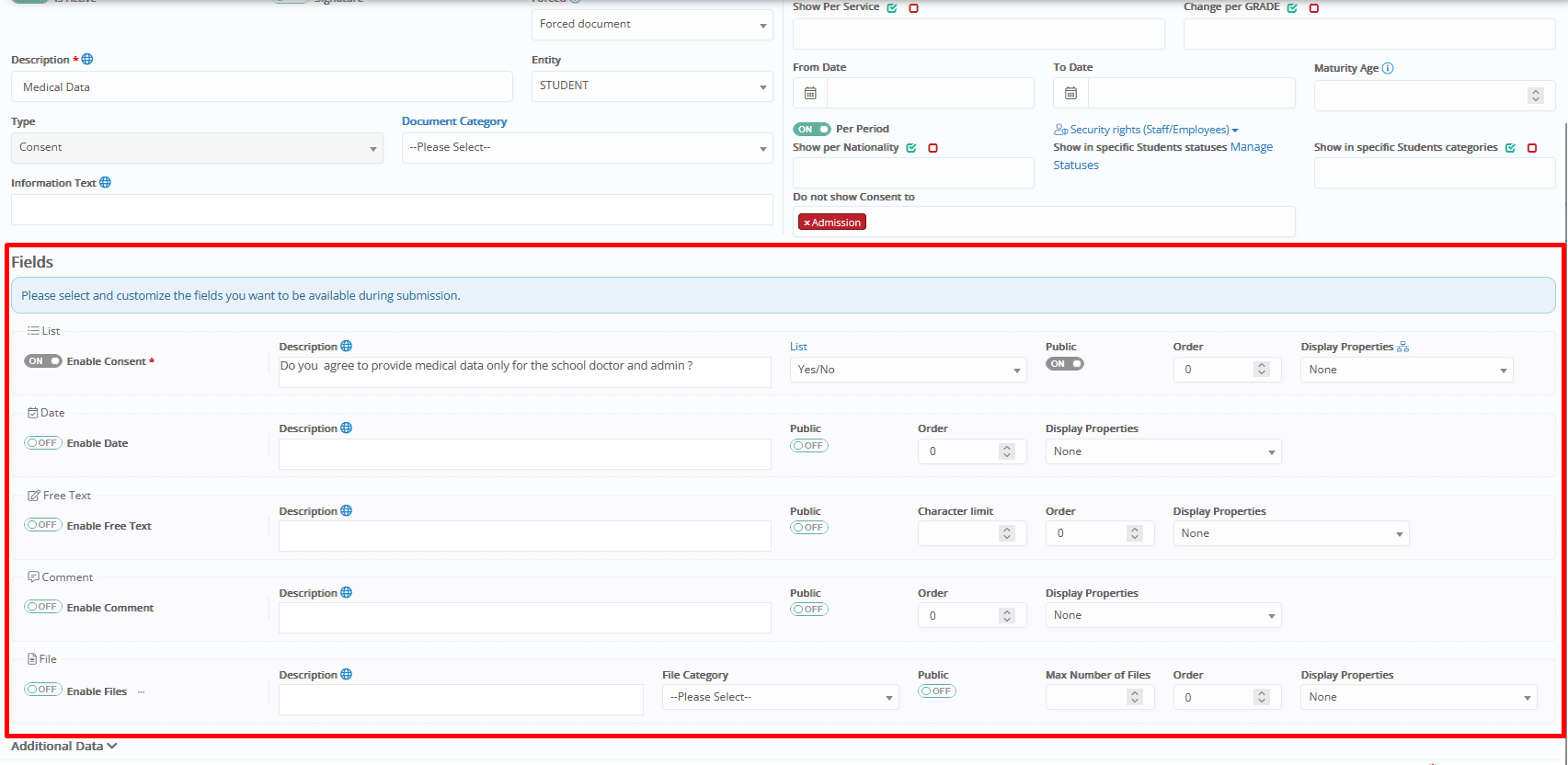
Task: Click the Maturity Age info icon
Action: coord(1388,68)
